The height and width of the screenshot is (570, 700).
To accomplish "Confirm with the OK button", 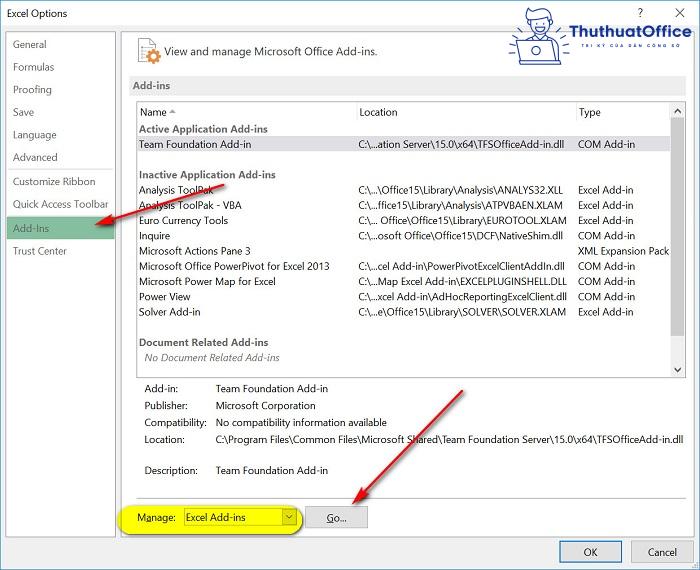I will point(590,552).
